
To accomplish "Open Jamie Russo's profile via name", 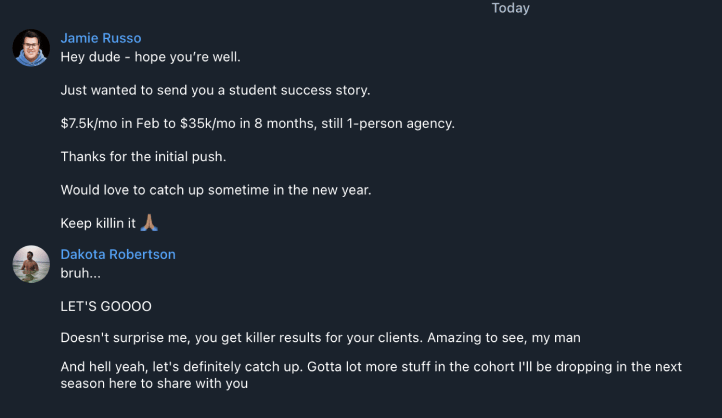I will [x=101, y=38].
